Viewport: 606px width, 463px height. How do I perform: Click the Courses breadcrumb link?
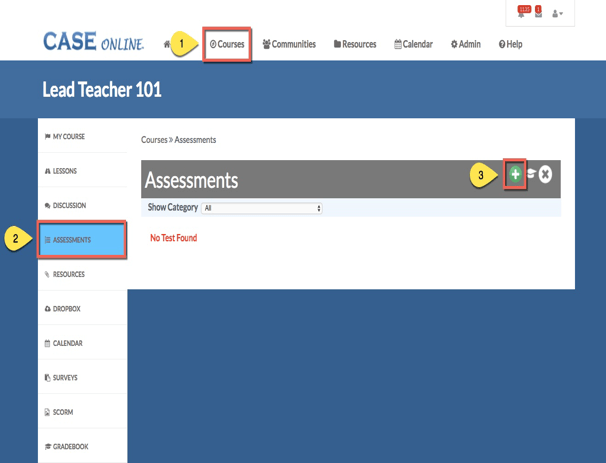pyautogui.click(x=154, y=140)
